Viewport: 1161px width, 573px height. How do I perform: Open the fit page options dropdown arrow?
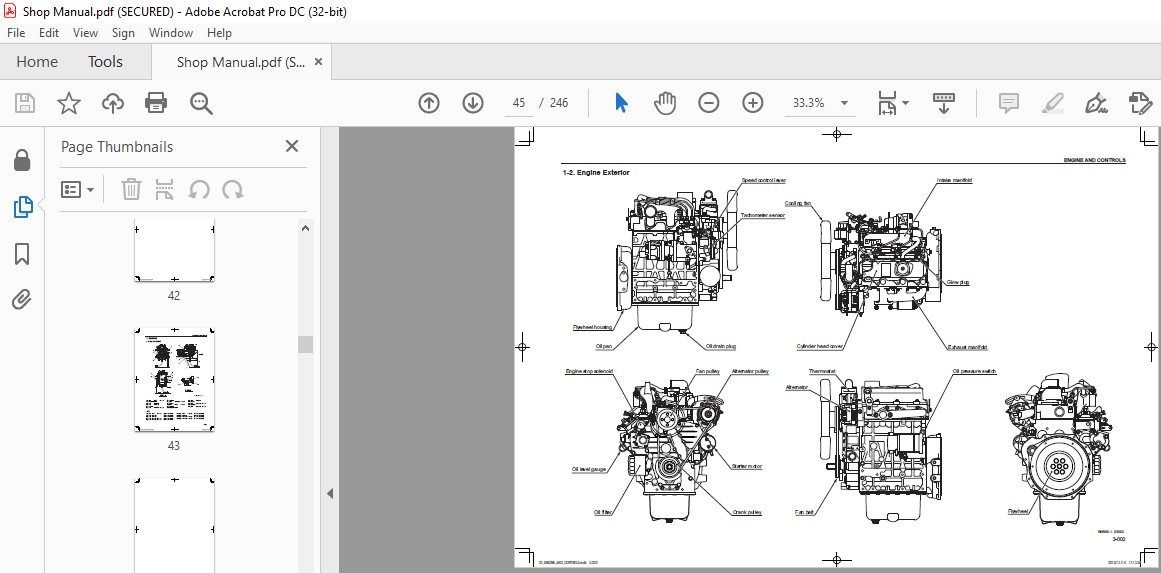[906, 104]
